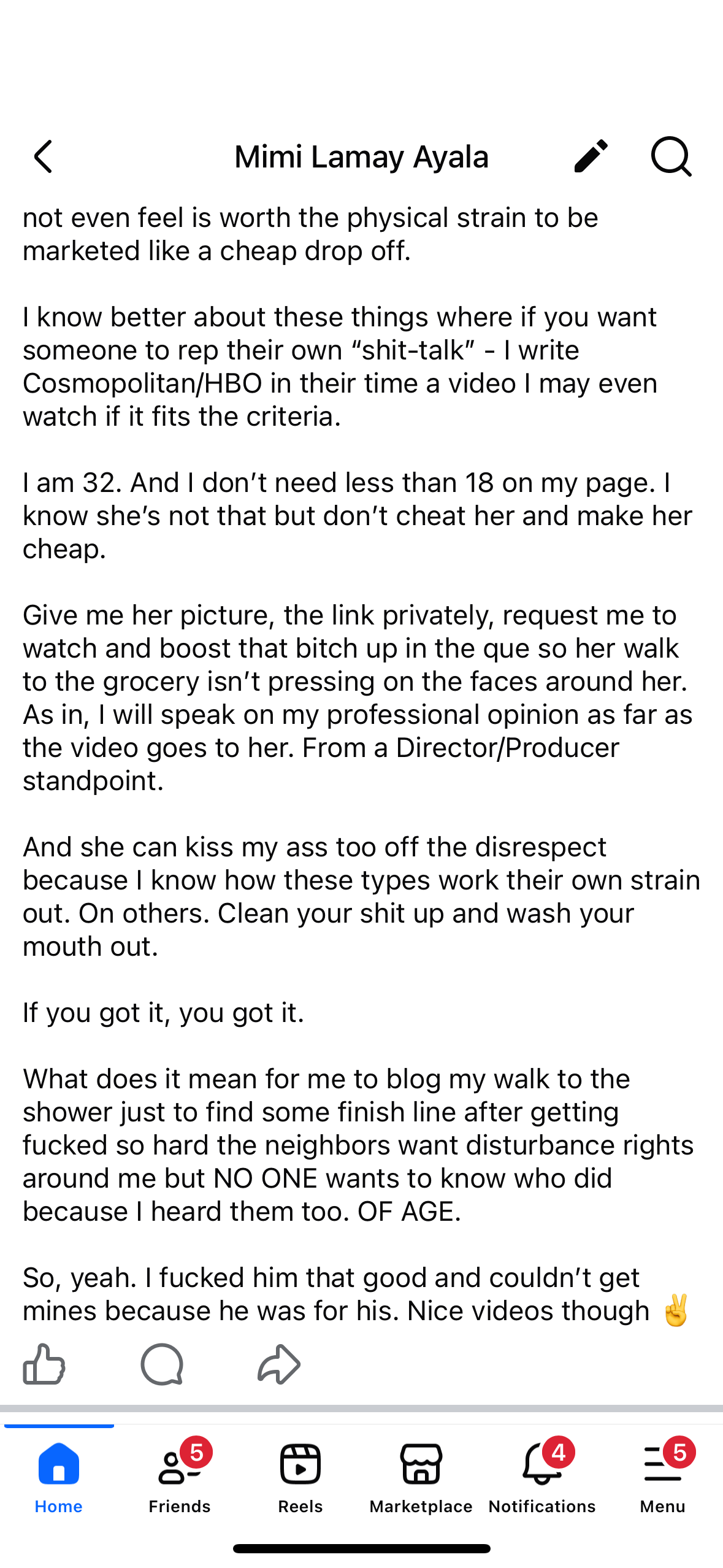This screenshot has height=1568, width=723.
Task: Tap the iOS home indicator bar
Action: (362, 1548)
